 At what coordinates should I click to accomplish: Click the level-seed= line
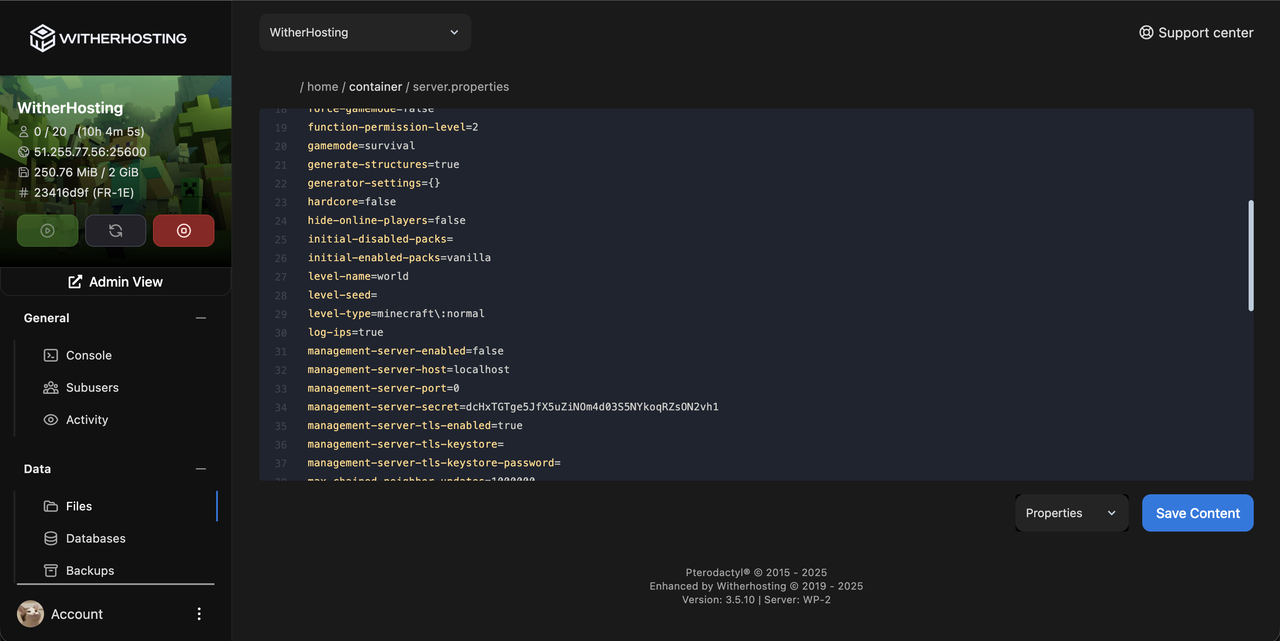click(342, 295)
